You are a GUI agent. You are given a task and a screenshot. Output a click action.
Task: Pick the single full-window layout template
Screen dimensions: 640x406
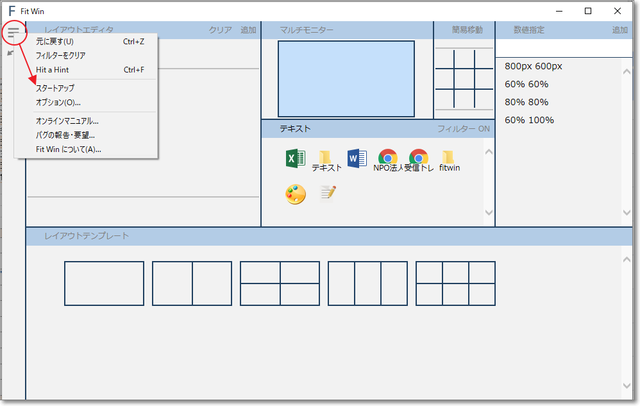coord(104,283)
